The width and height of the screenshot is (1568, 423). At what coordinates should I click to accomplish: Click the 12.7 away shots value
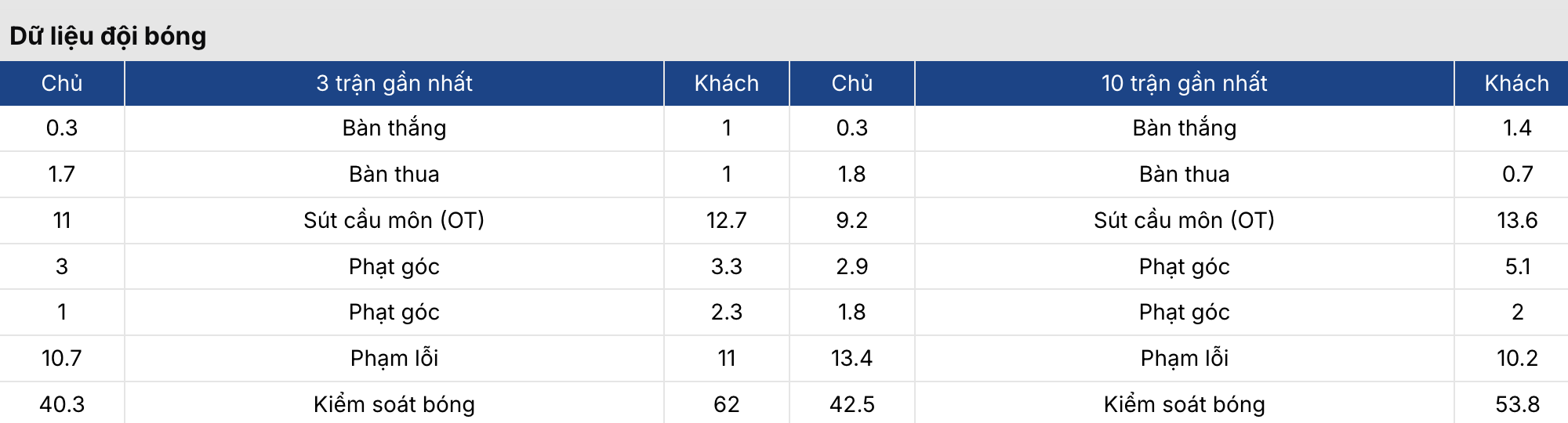tap(726, 220)
